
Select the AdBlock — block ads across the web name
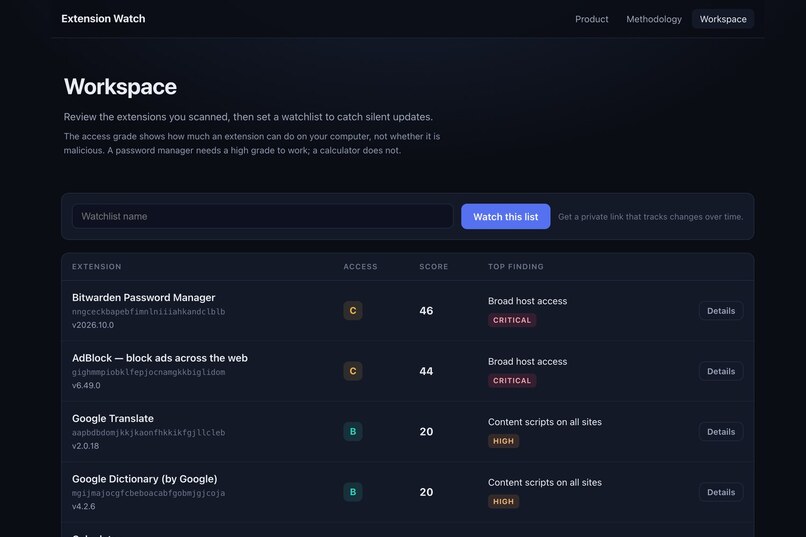pyautogui.click(x=160, y=358)
